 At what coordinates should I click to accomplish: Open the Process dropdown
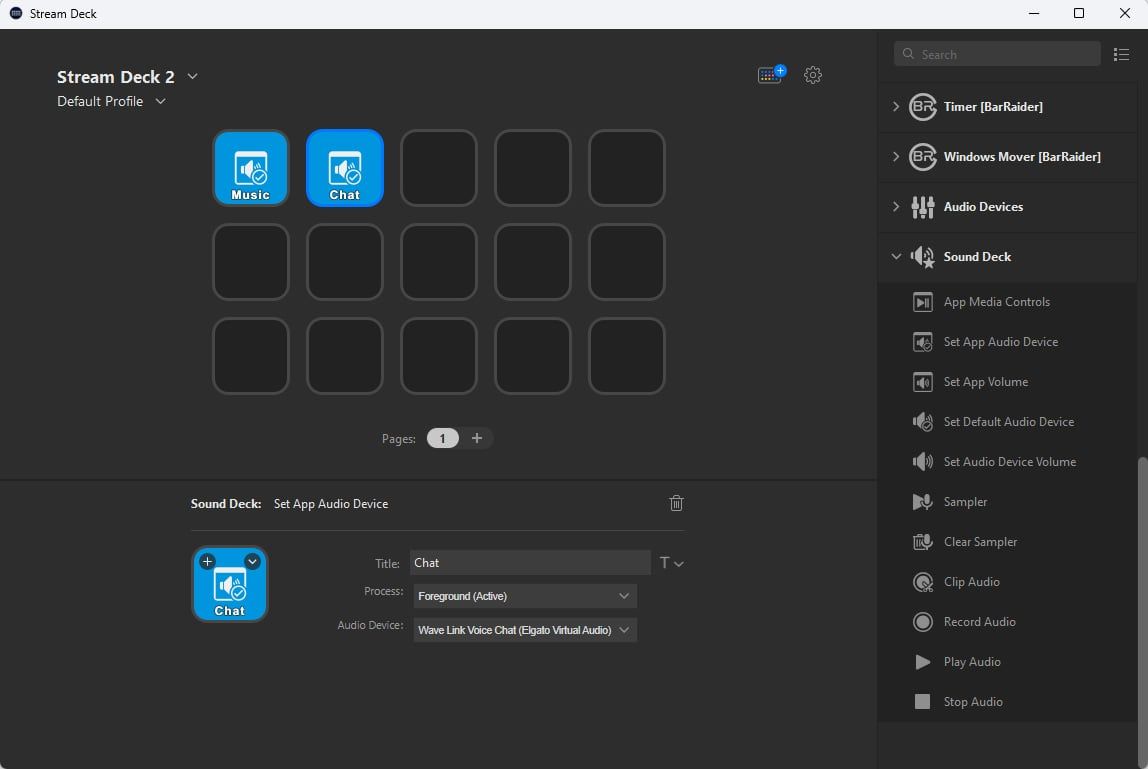click(525, 596)
